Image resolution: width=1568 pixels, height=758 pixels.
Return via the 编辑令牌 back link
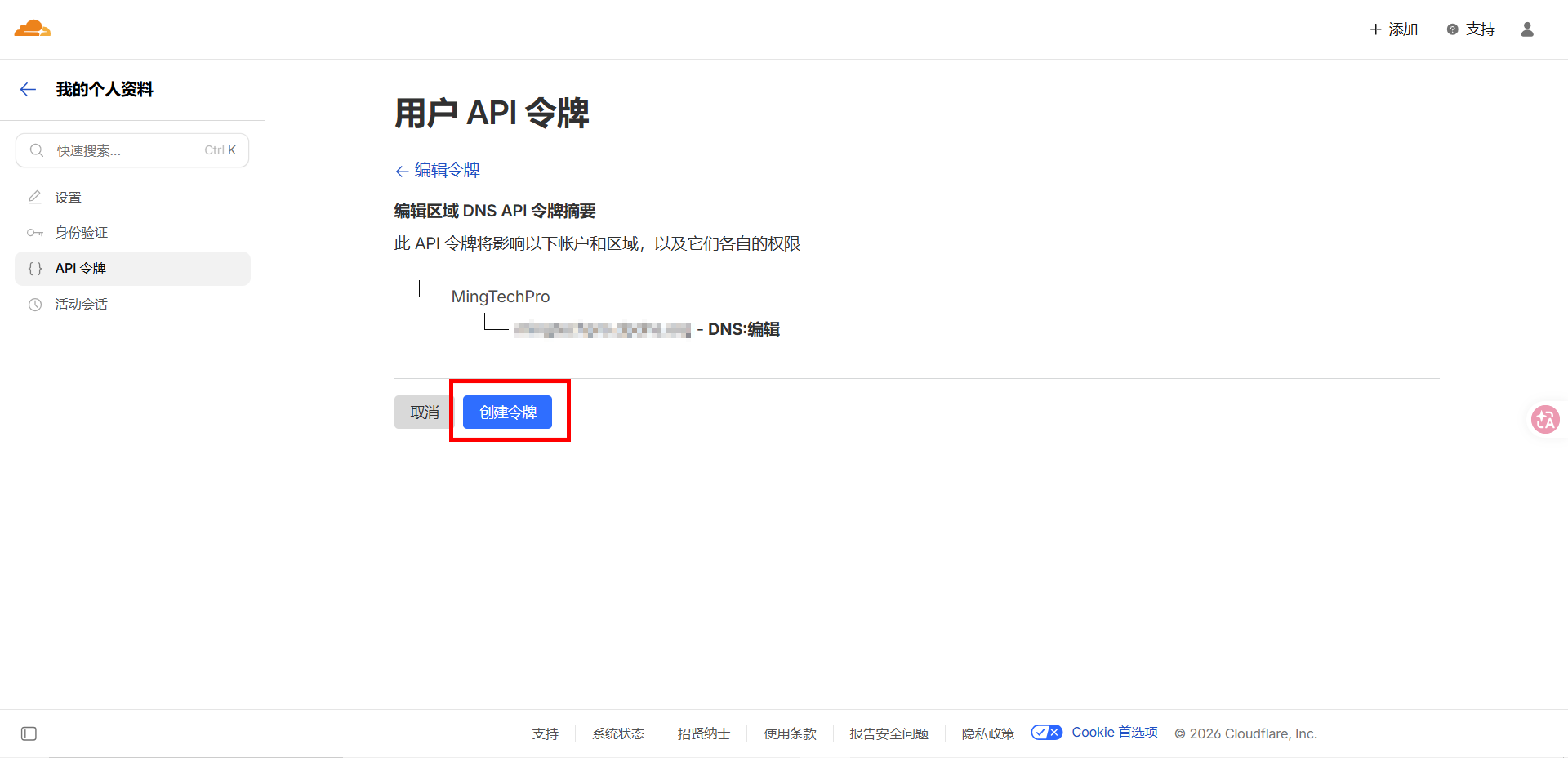(438, 170)
